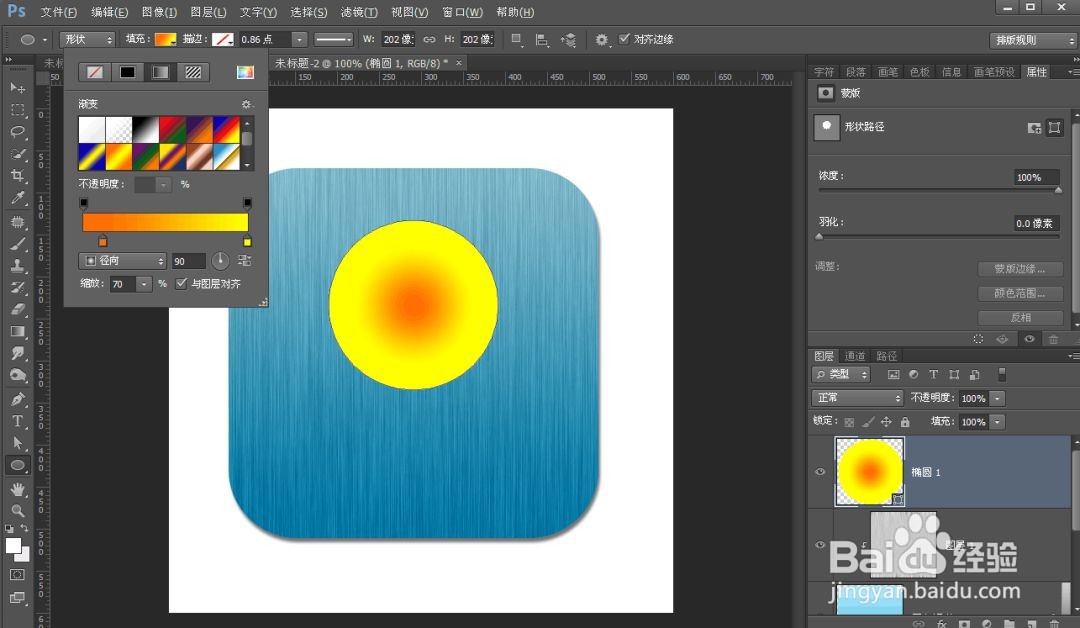Click the path alignment icon in options bar

tap(542, 40)
